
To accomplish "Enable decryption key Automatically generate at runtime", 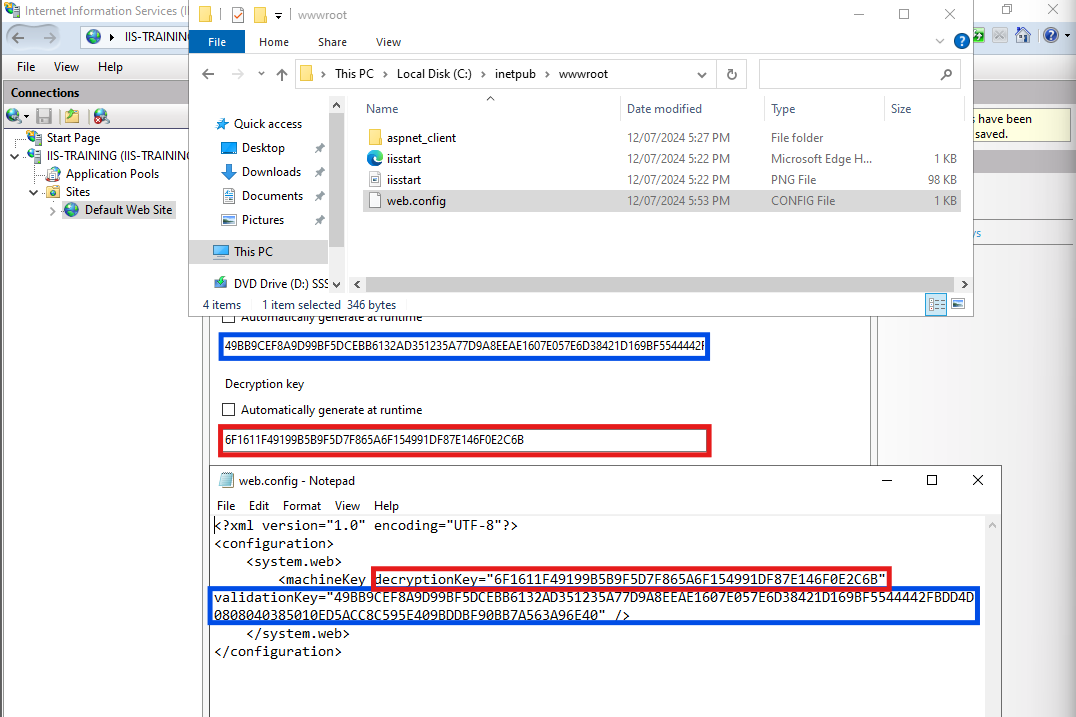I will (228, 410).
